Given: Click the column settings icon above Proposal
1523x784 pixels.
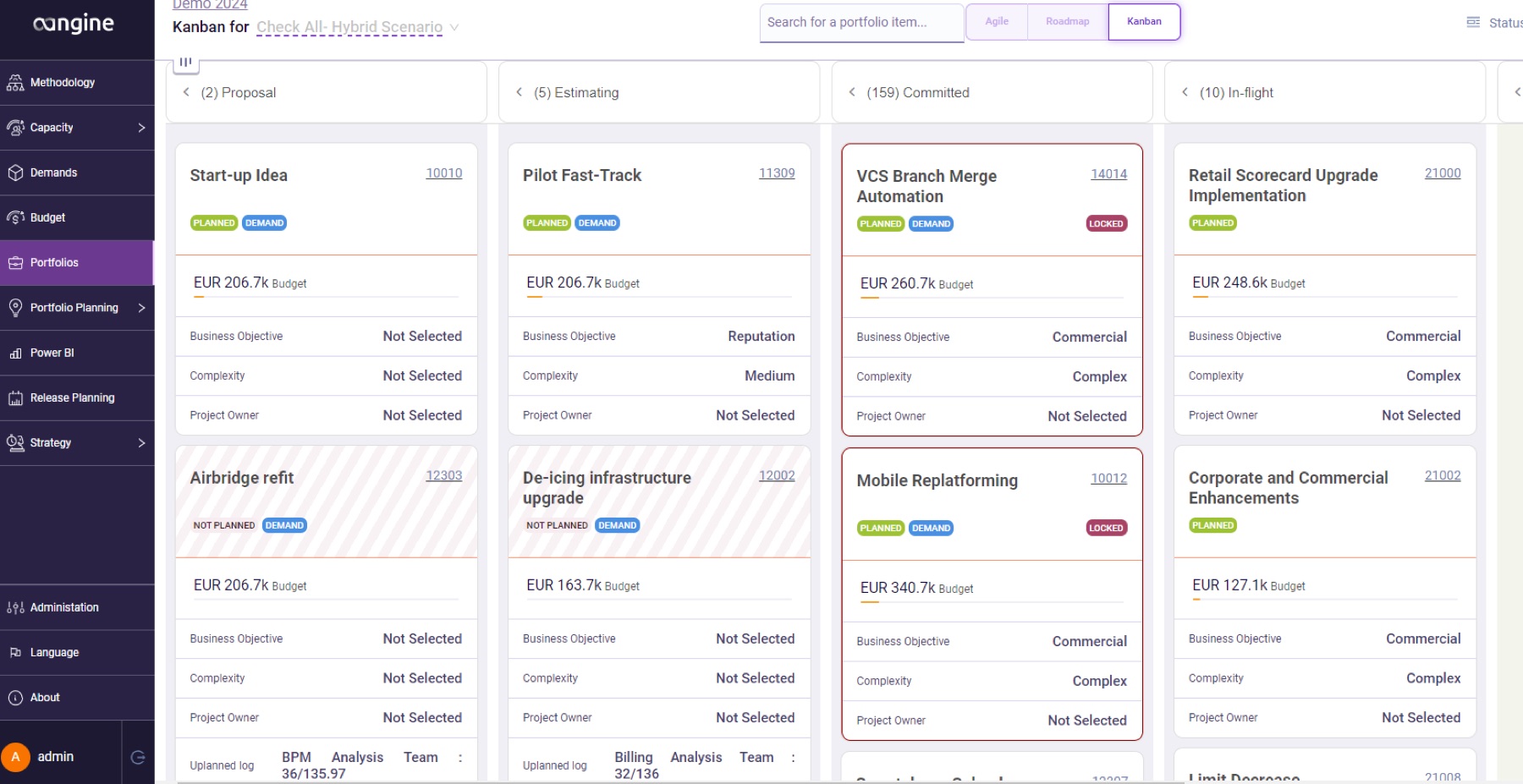Looking at the screenshot, I should click(185, 62).
